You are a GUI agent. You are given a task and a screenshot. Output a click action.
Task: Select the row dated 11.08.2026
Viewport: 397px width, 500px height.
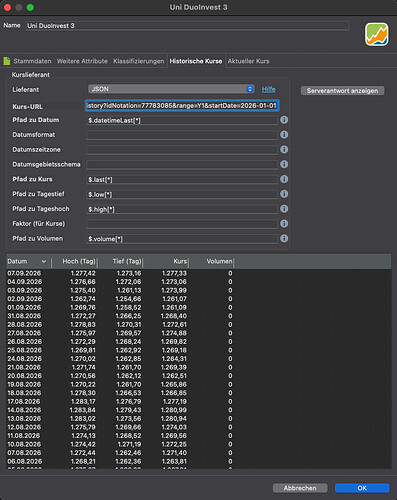click(199, 436)
